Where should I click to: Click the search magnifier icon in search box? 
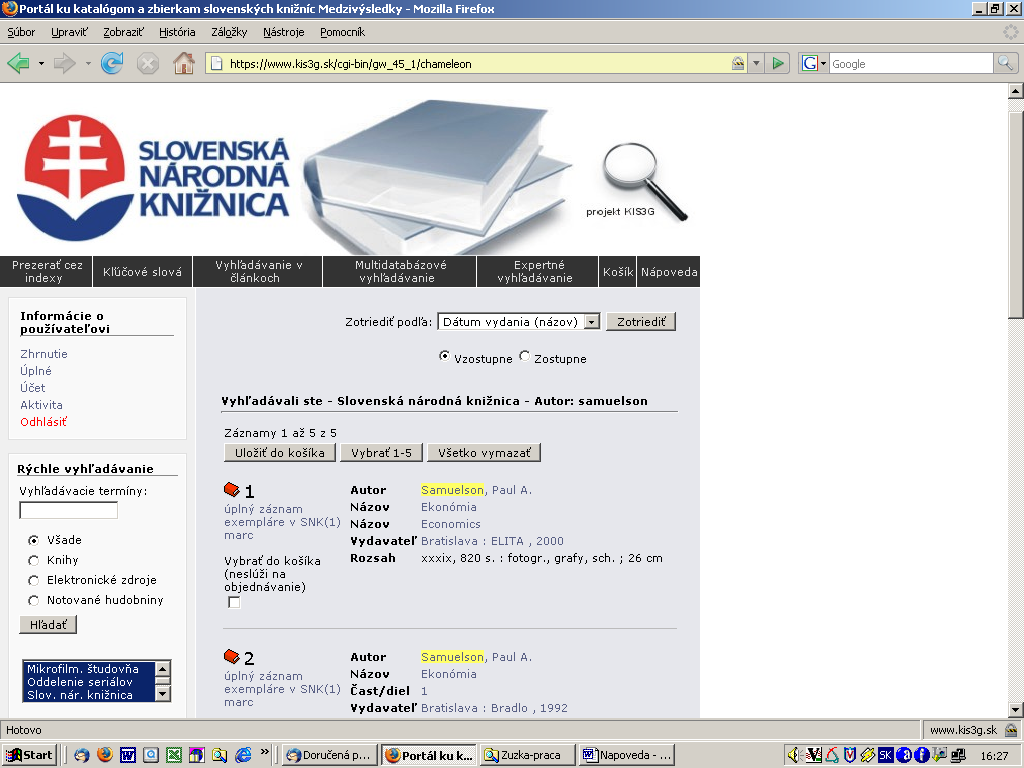pyautogui.click(x=1005, y=63)
